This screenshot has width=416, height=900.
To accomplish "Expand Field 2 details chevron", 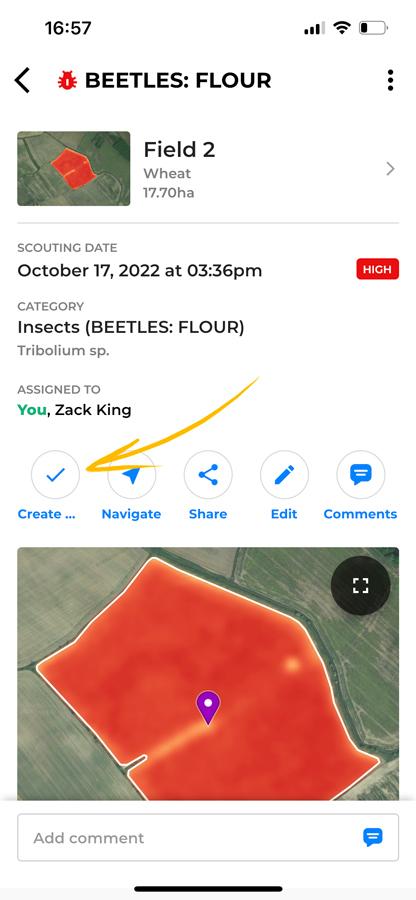I will coord(390,169).
